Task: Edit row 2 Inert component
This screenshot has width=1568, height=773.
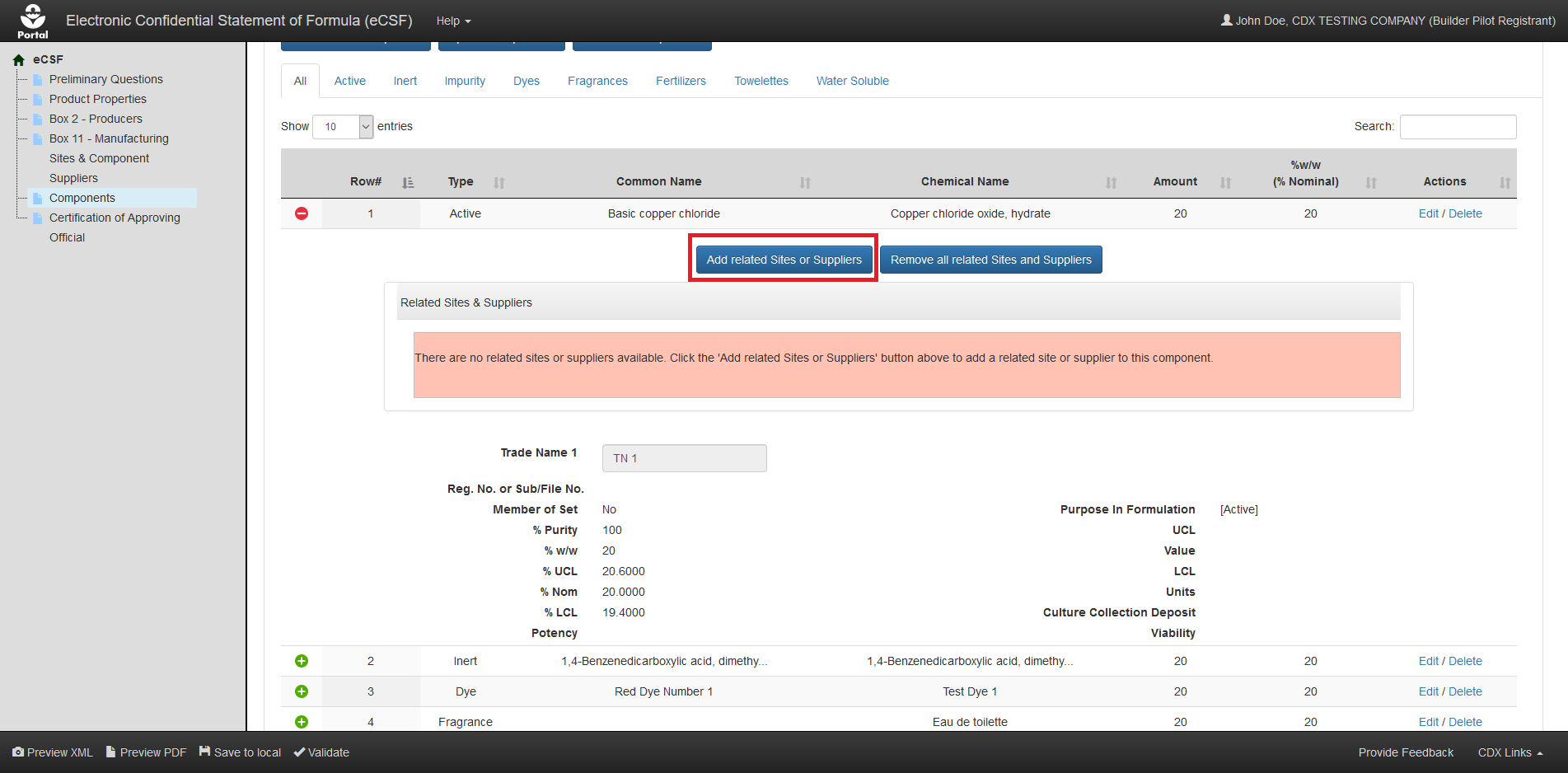Action: pyautogui.click(x=1429, y=661)
